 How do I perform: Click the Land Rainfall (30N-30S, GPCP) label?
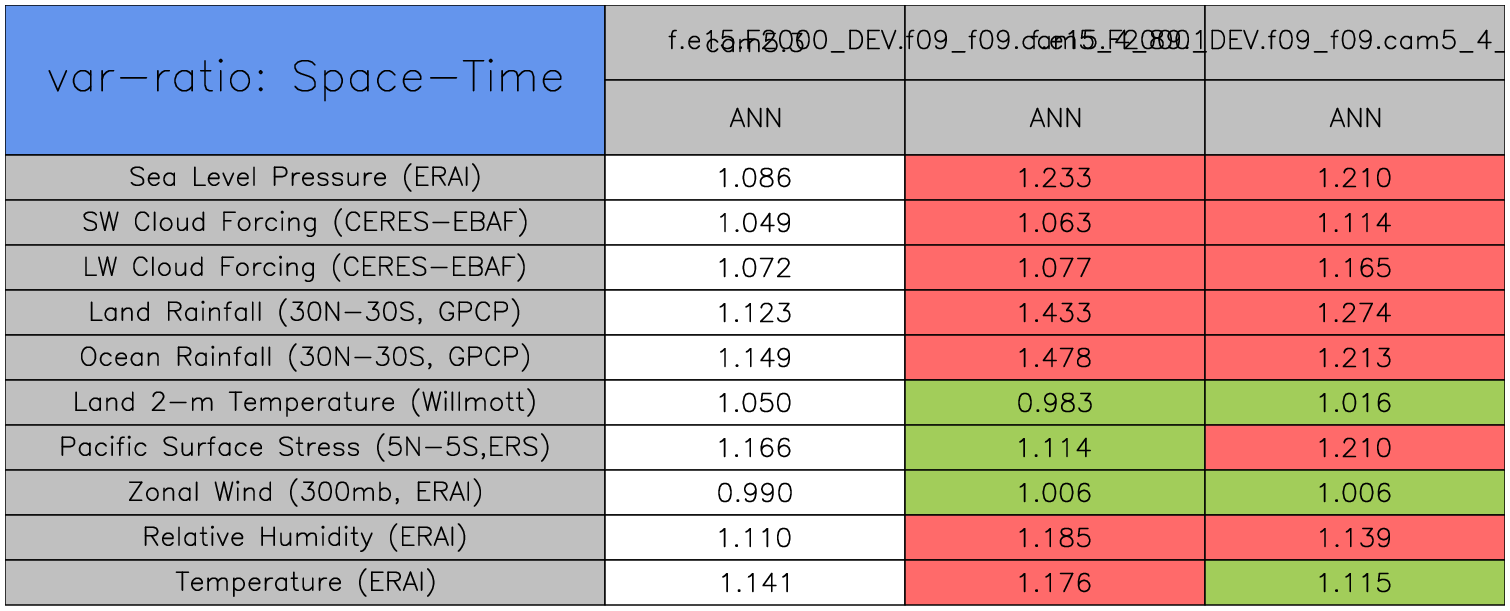[x=305, y=313]
